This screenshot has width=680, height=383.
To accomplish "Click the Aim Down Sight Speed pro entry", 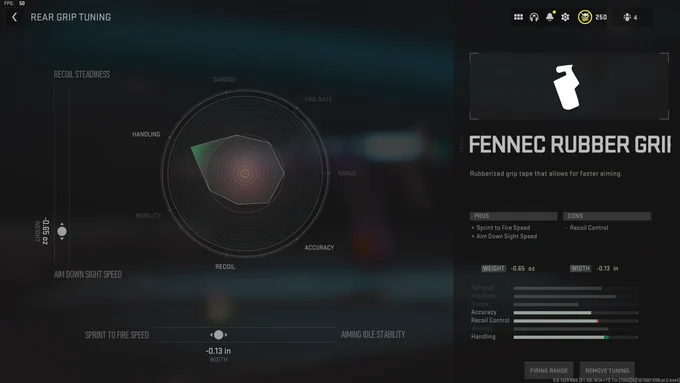I will coord(507,236).
